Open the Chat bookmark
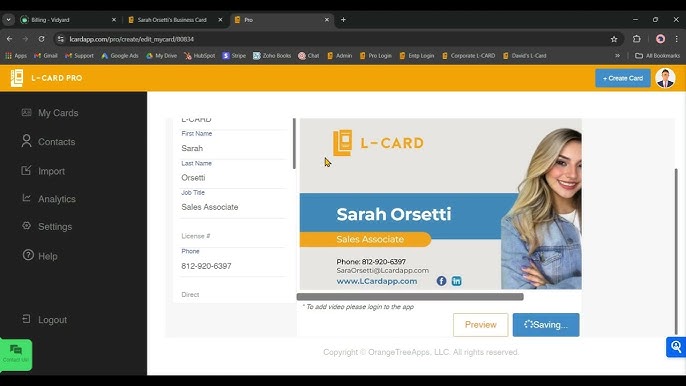 (x=308, y=56)
